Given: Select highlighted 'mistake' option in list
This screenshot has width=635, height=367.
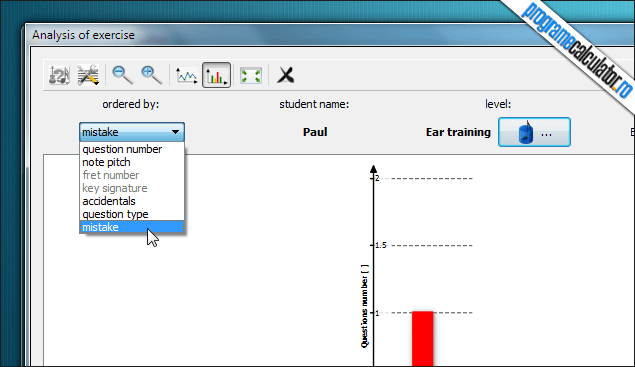Looking at the screenshot, I should click(x=132, y=227).
